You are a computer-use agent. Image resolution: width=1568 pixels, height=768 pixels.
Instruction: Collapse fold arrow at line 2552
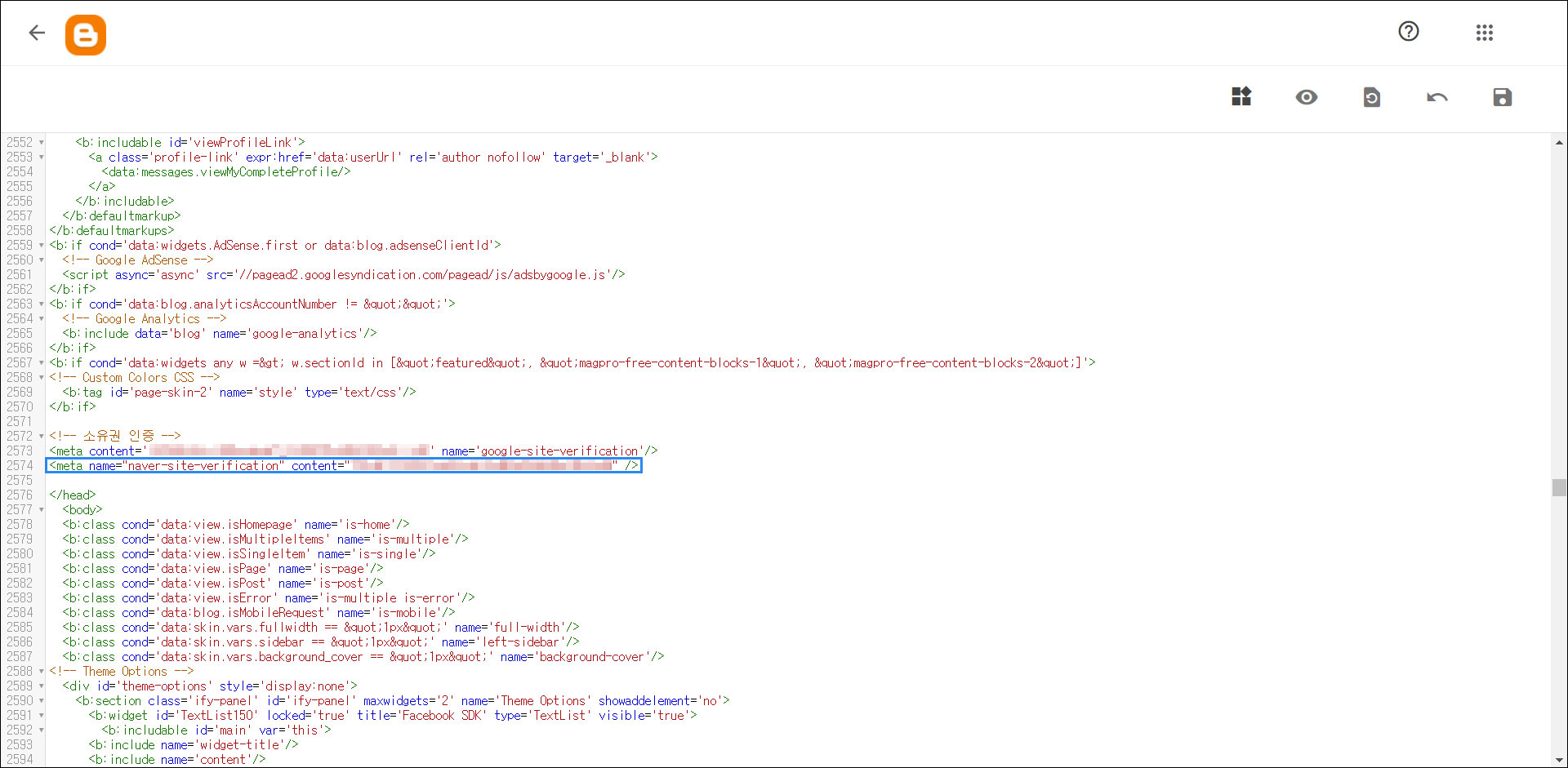click(x=41, y=142)
